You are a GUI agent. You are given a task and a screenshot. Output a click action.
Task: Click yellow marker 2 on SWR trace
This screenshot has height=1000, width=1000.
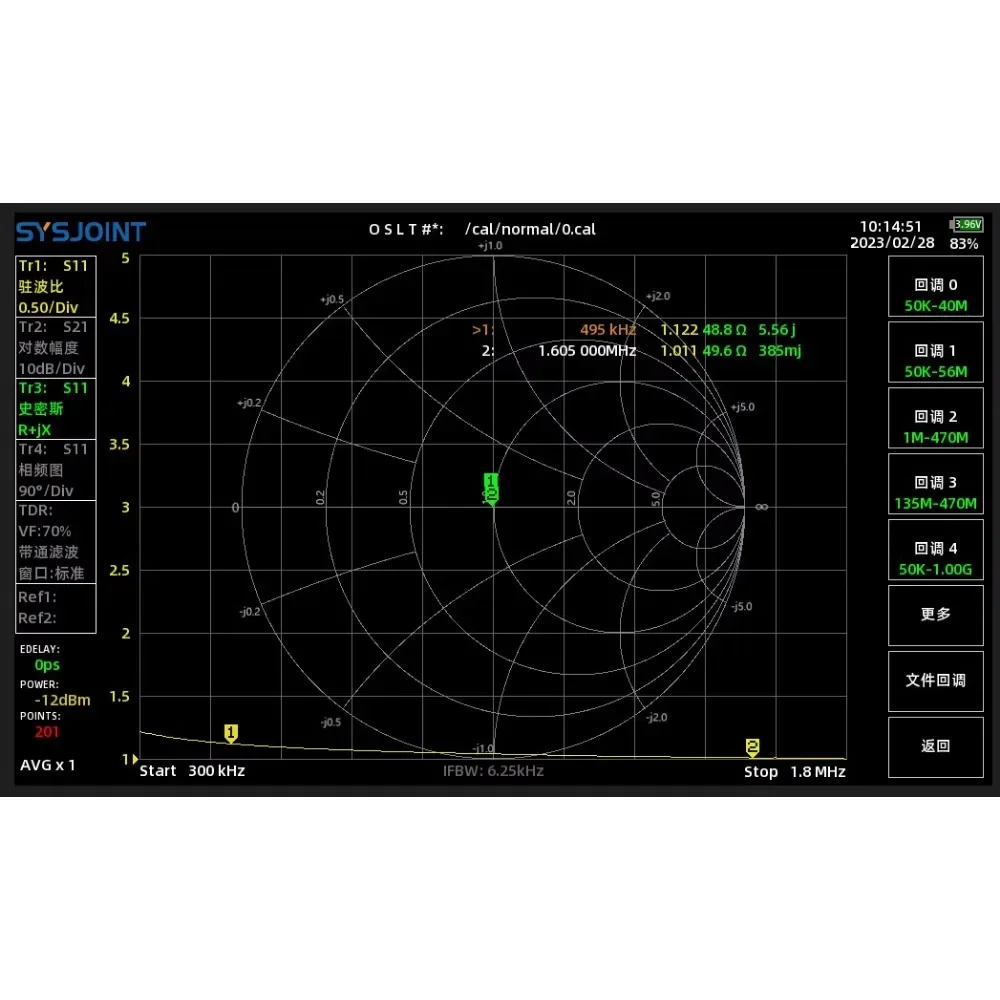coord(753,747)
